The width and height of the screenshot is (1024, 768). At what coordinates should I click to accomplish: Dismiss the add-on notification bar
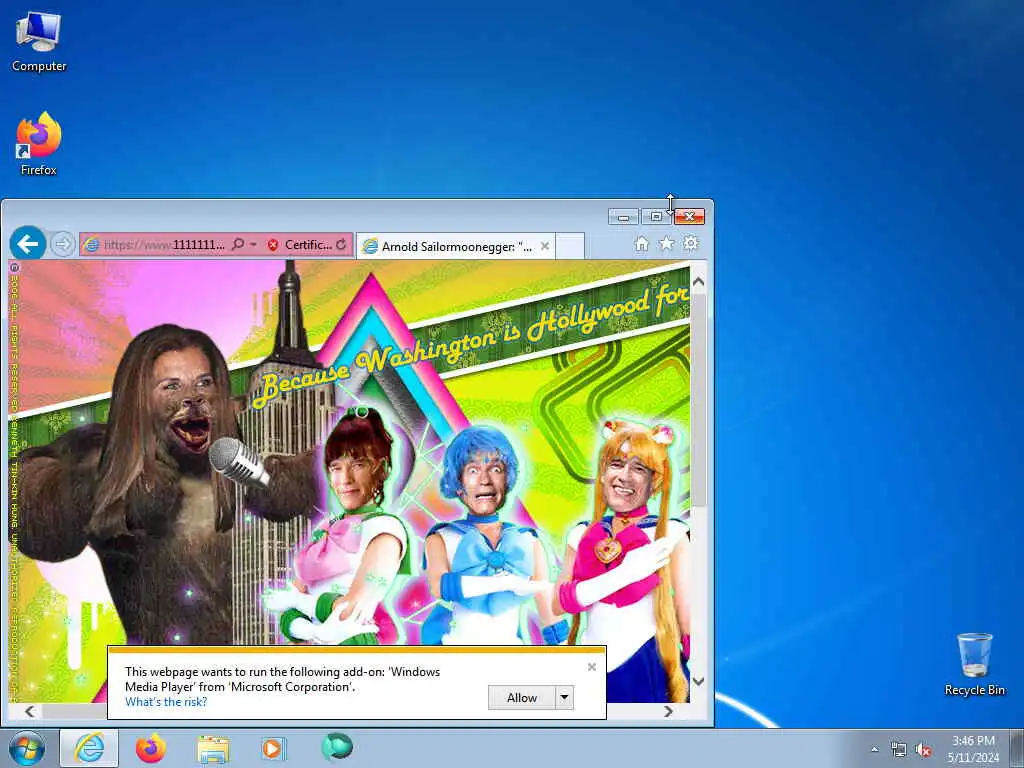point(592,667)
